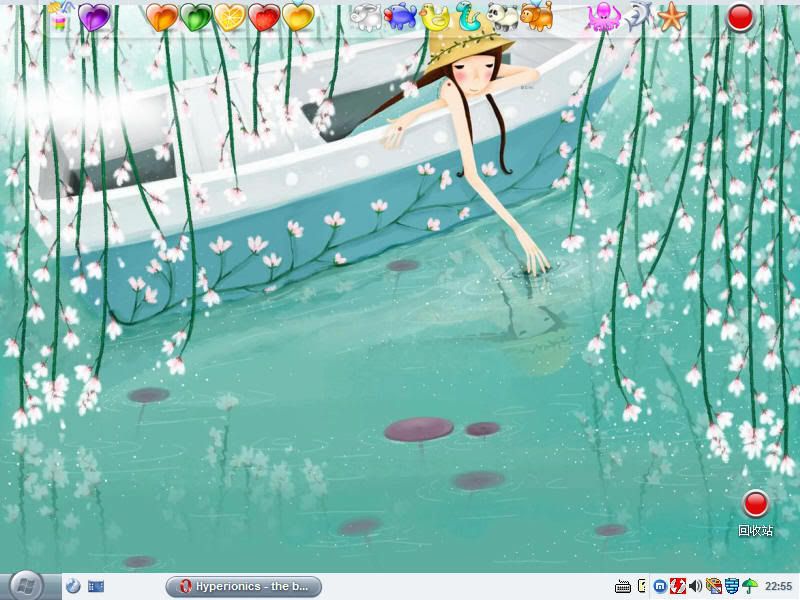Click the red lightning tray icon
This screenshot has width=800, height=600.
[678, 586]
